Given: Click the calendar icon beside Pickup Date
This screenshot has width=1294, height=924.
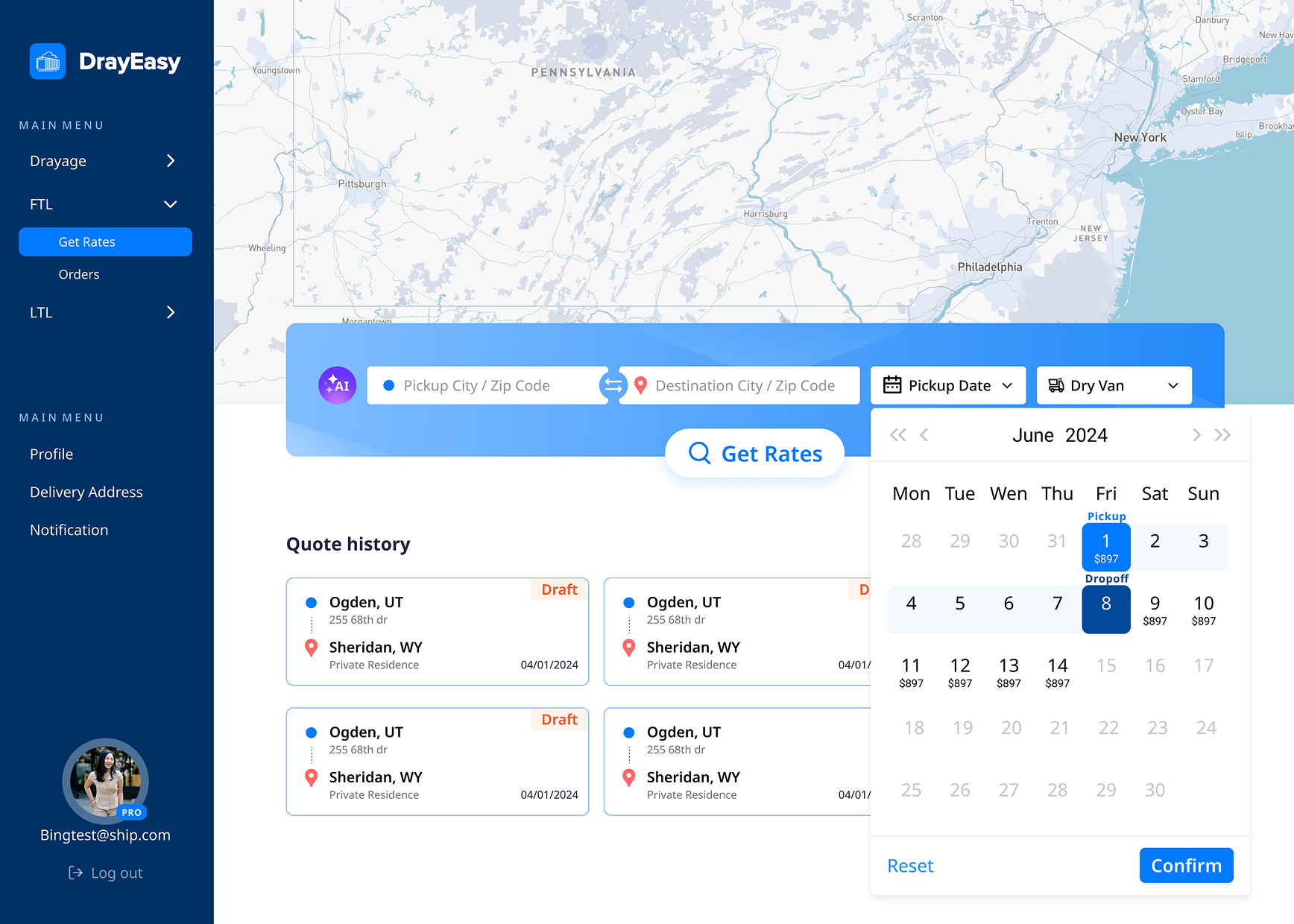Looking at the screenshot, I should point(892,385).
